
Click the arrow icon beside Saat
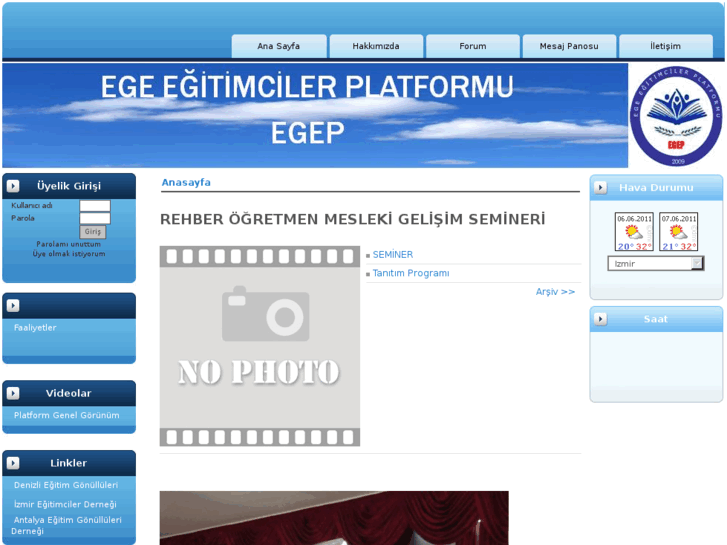pos(600,319)
